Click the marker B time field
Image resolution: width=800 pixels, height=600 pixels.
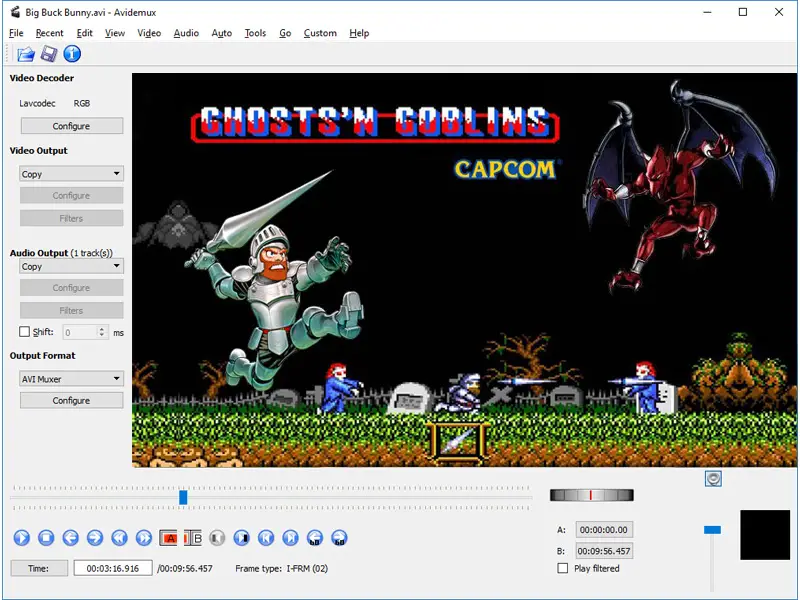(604, 551)
